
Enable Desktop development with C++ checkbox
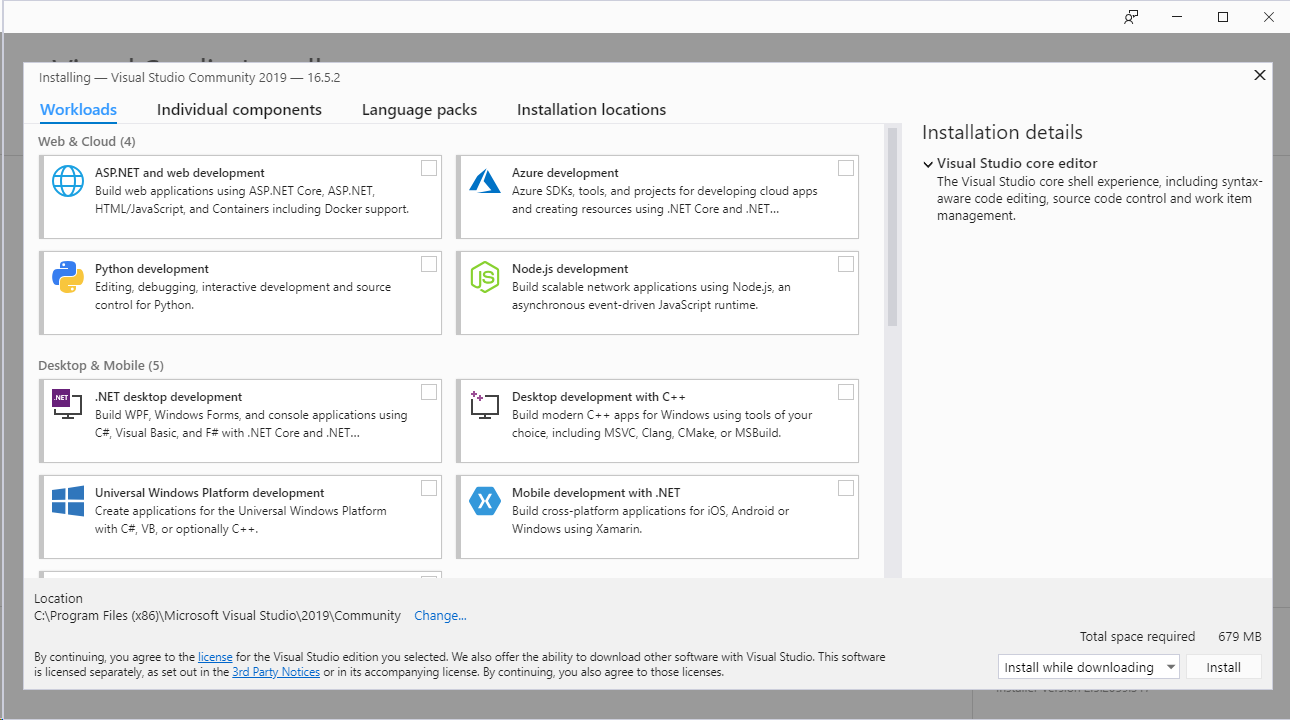846,392
